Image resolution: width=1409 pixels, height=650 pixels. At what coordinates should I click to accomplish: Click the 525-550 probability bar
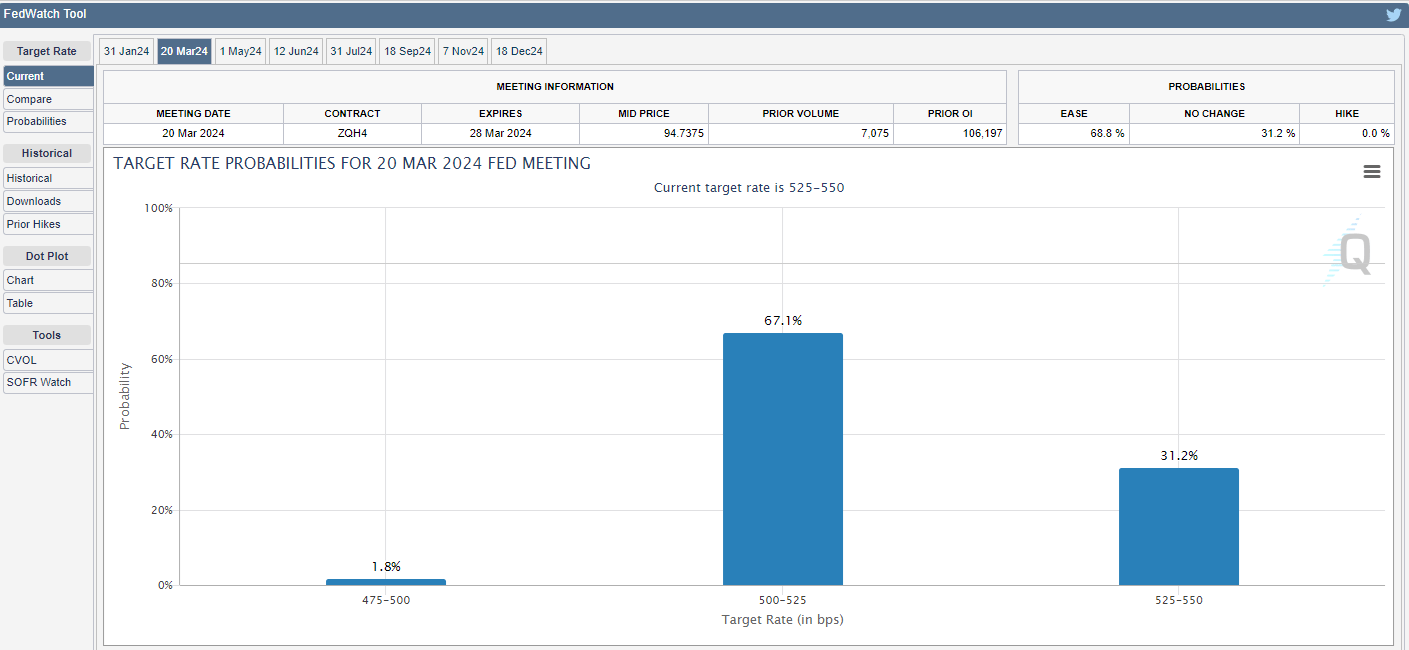(1178, 527)
